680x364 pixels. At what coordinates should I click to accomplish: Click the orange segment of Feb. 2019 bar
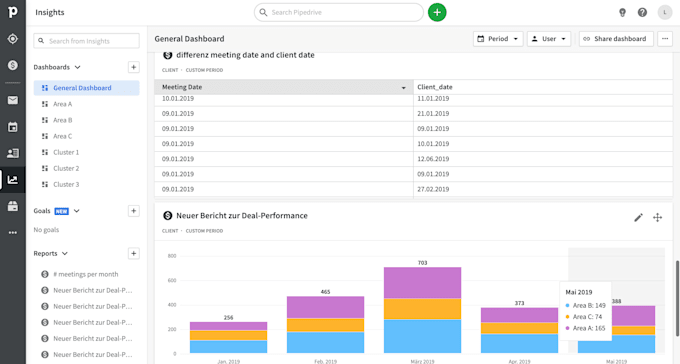point(325,325)
